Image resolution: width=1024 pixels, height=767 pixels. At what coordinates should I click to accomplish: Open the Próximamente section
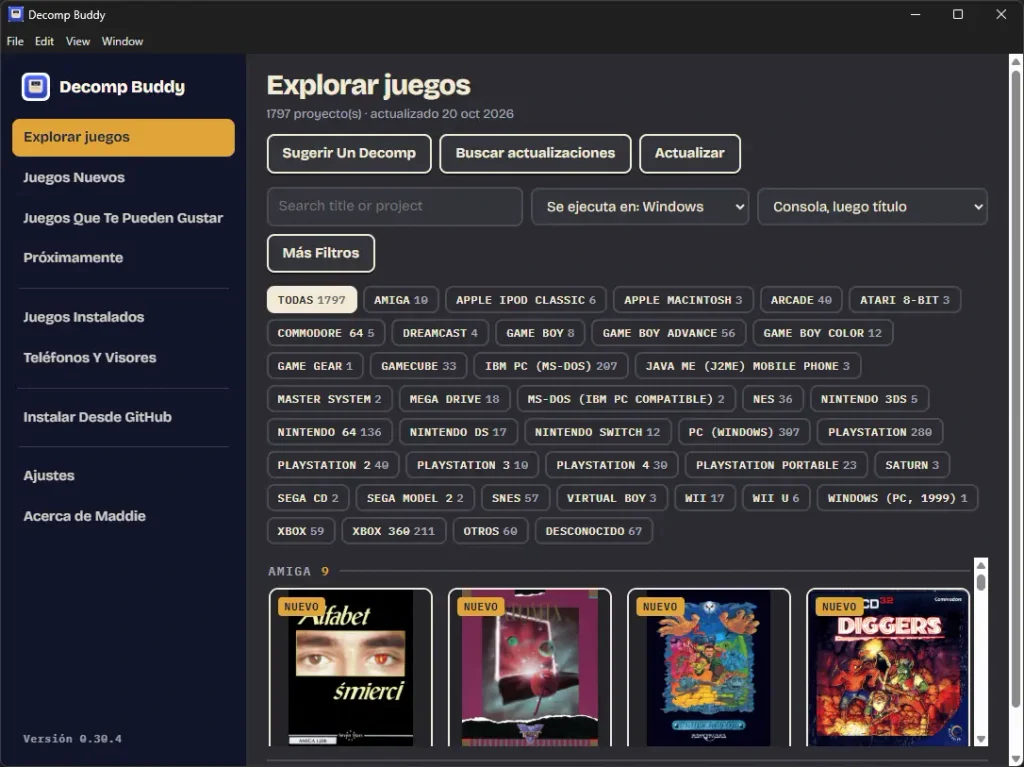coord(123,258)
